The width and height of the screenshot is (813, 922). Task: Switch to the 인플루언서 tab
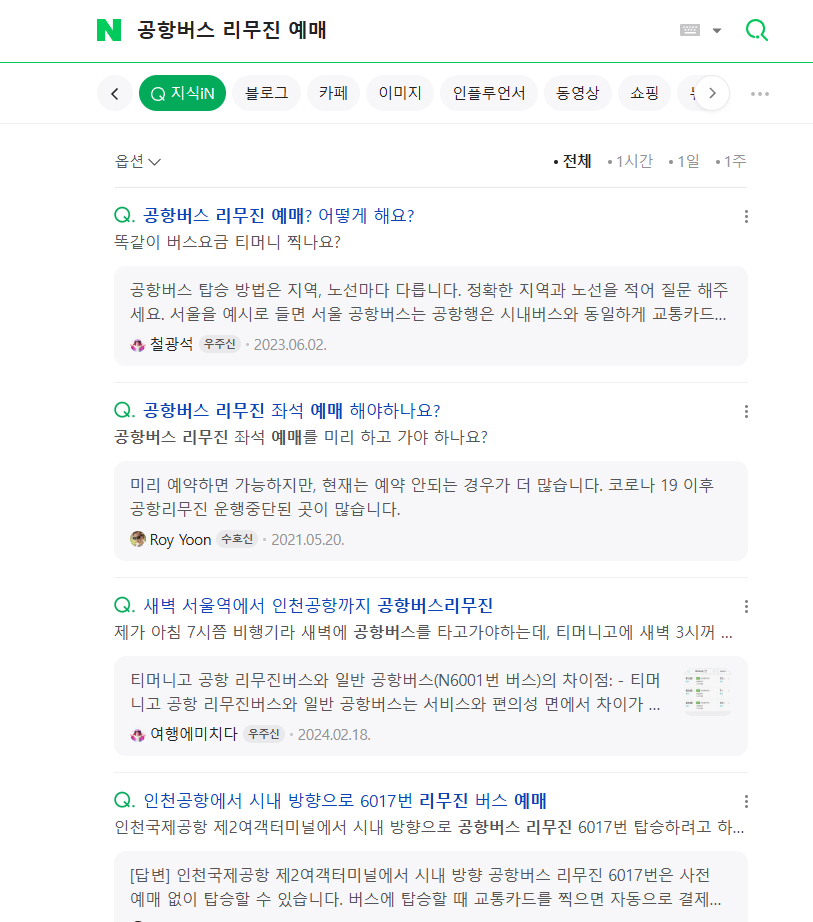[489, 93]
